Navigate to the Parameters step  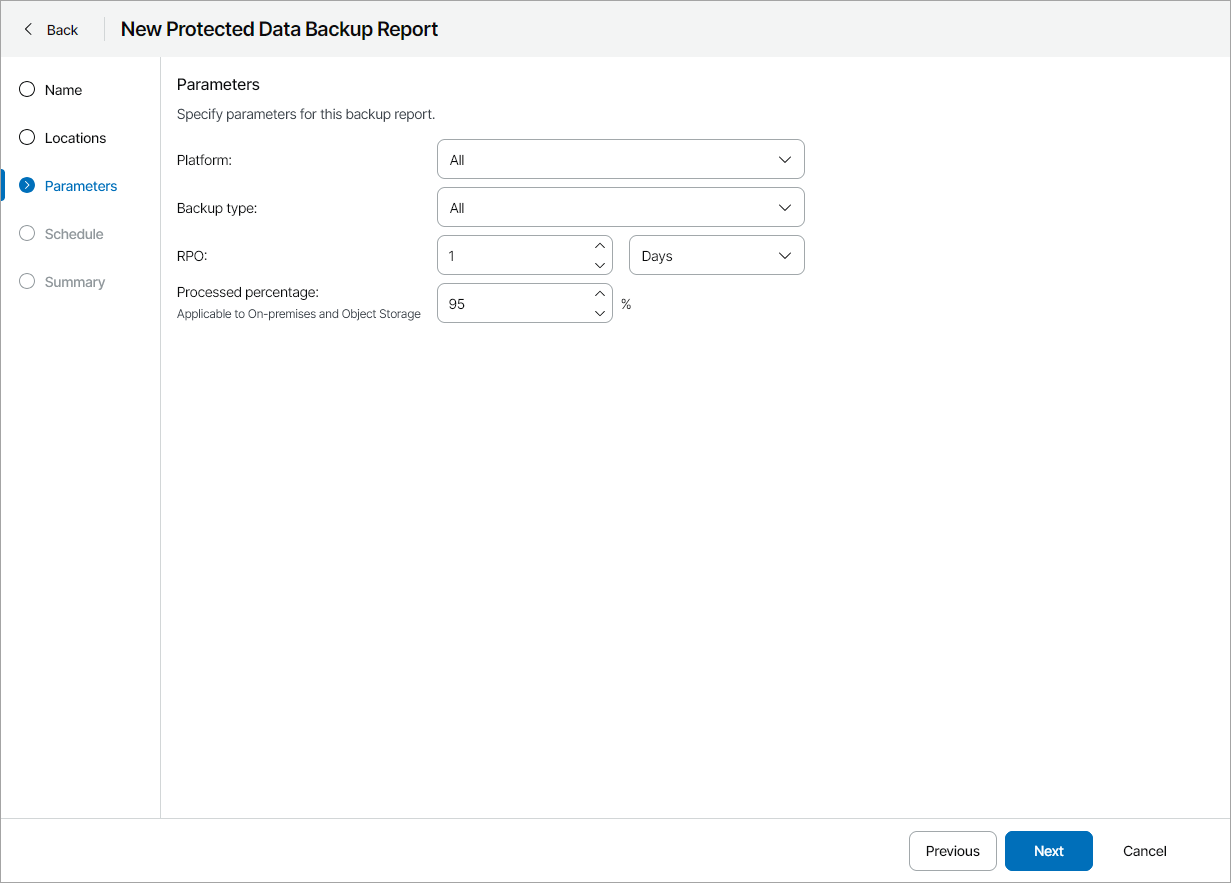pos(79,185)
